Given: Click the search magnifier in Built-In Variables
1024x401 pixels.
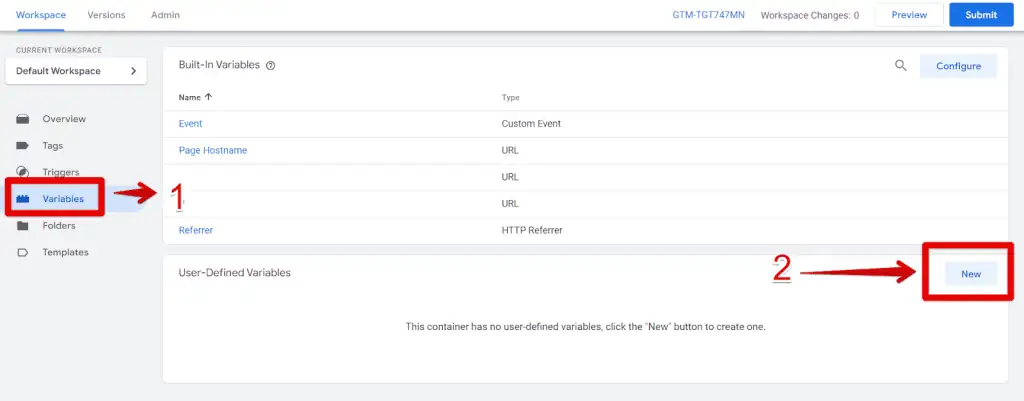Looking at the screenshot, I should (901, 65).
